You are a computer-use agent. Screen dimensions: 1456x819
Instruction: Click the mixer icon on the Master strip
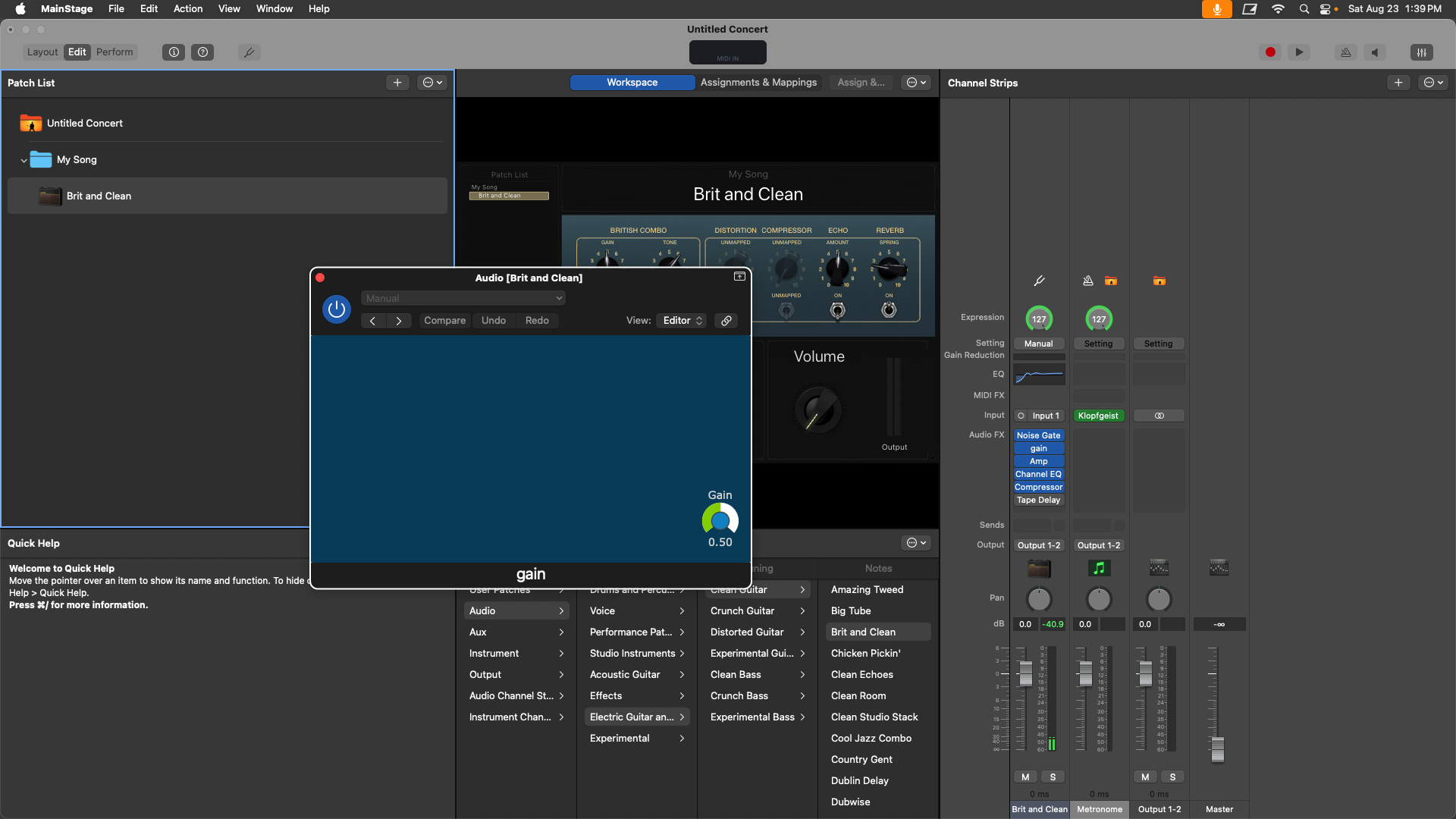[x=1219, y=568]
